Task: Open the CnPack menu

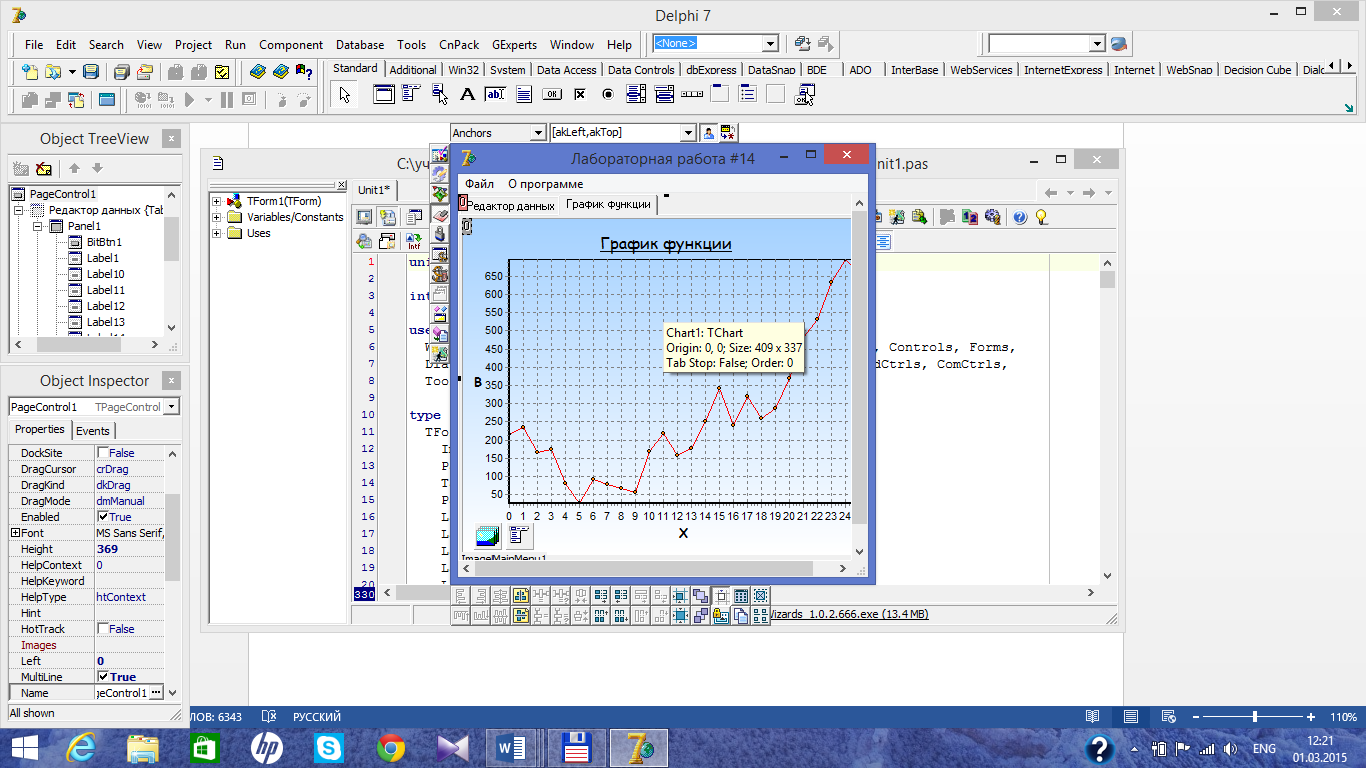Action: [459, 45]
